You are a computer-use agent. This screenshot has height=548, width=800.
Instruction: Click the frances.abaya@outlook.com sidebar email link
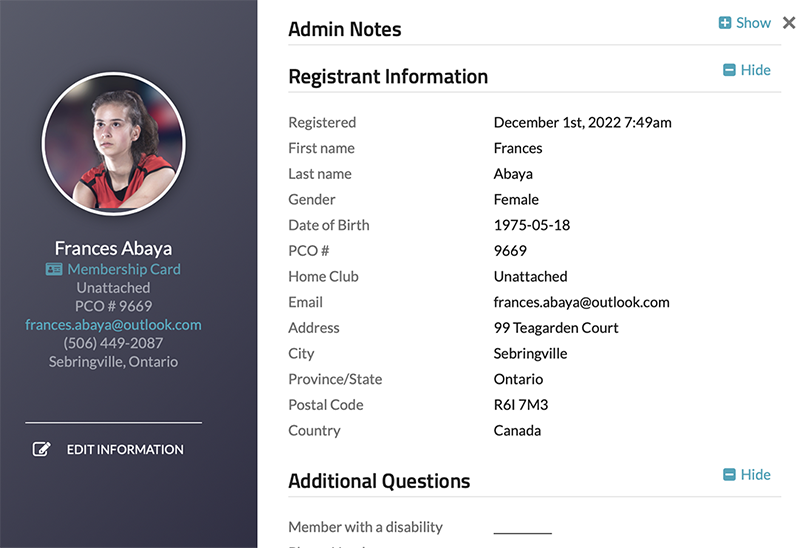tap(113, 325)
